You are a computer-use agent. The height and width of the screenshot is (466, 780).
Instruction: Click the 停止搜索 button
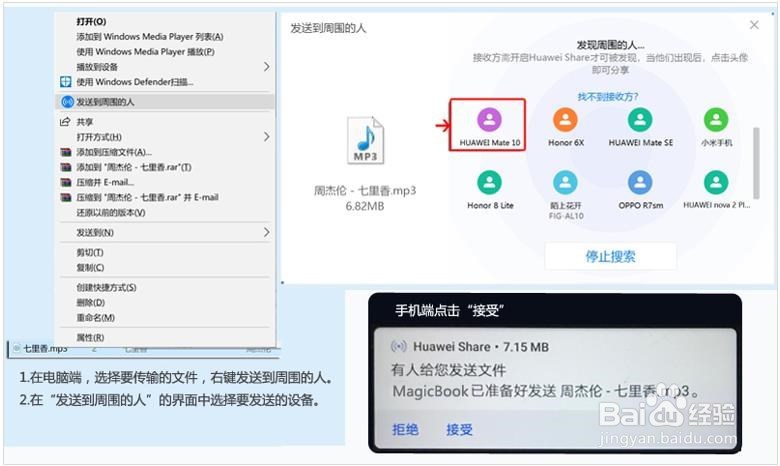(x=610, y=256)
